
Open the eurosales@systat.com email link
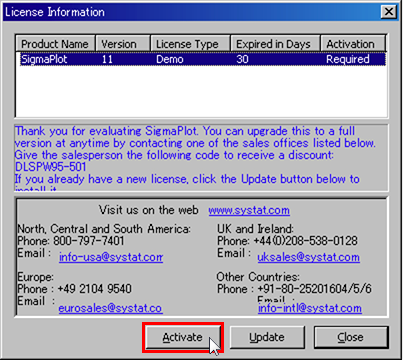tap(110, 308)
